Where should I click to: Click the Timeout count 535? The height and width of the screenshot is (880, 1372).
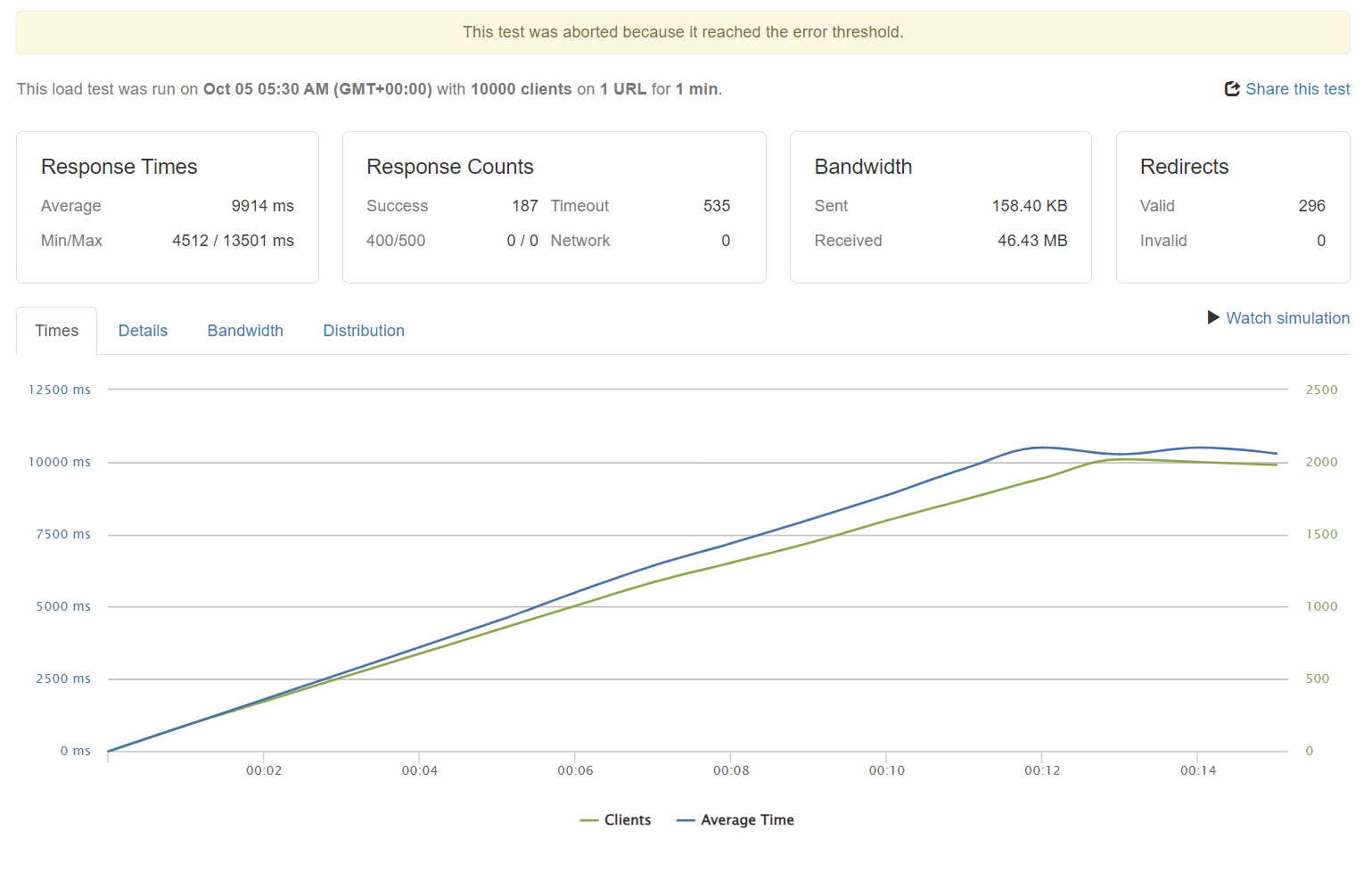point(717,206)
